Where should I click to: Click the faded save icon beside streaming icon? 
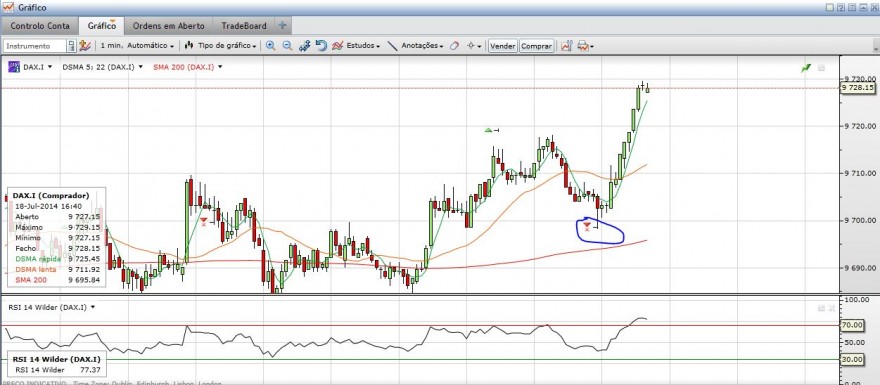822,68
